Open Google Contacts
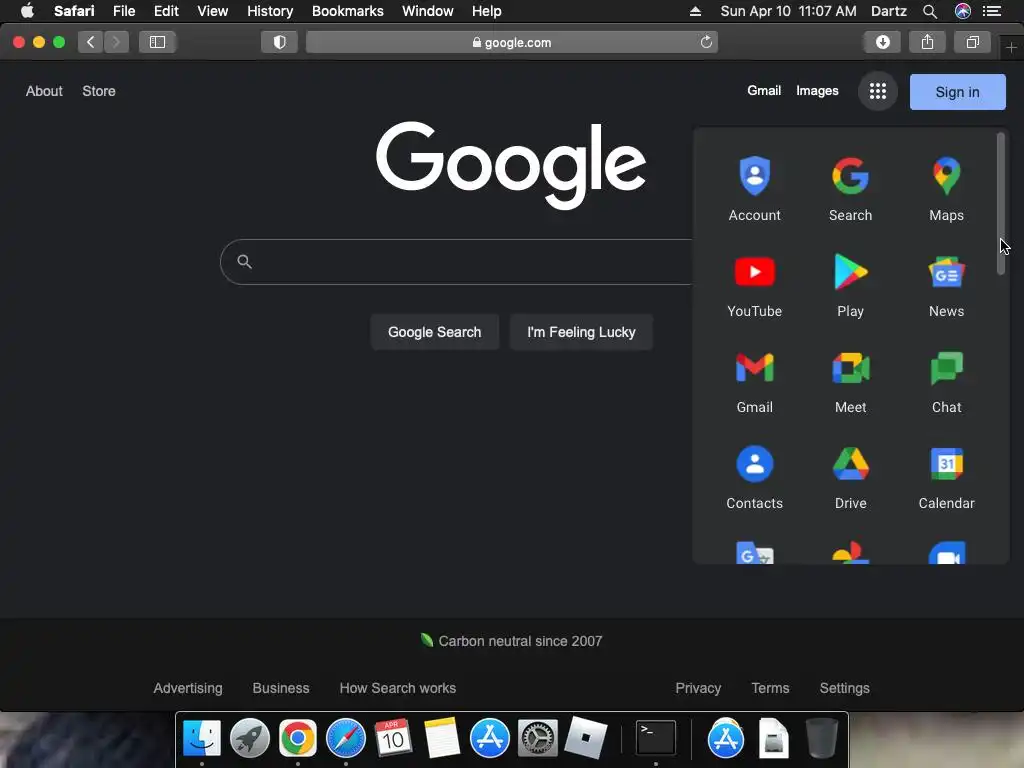1024x768 pixels. pyautogui.click(x=754, y=477)
